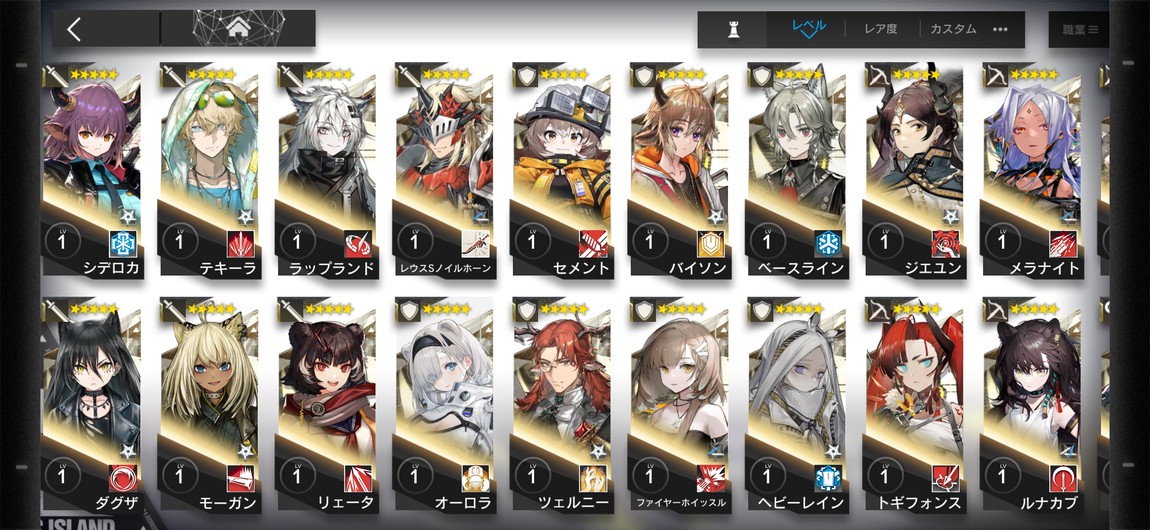Click the shield class icon on セメント card

(526, 76)
